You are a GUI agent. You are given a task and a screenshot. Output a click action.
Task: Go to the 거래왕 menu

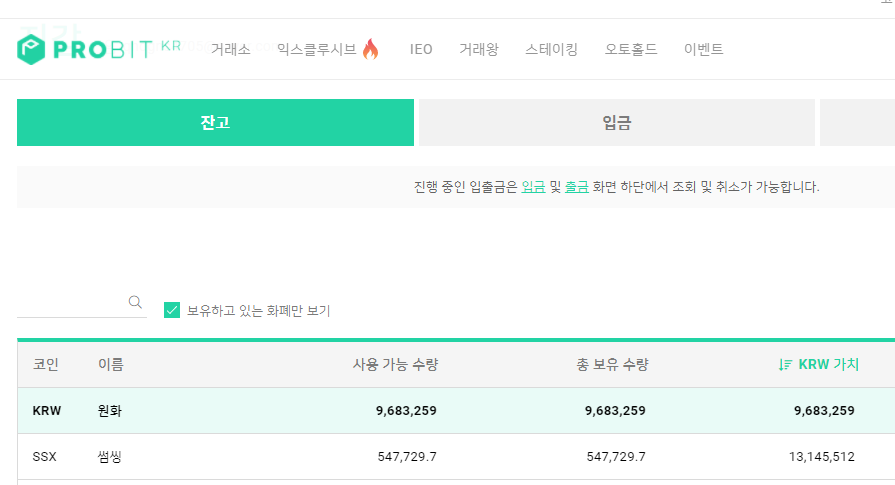479,49
